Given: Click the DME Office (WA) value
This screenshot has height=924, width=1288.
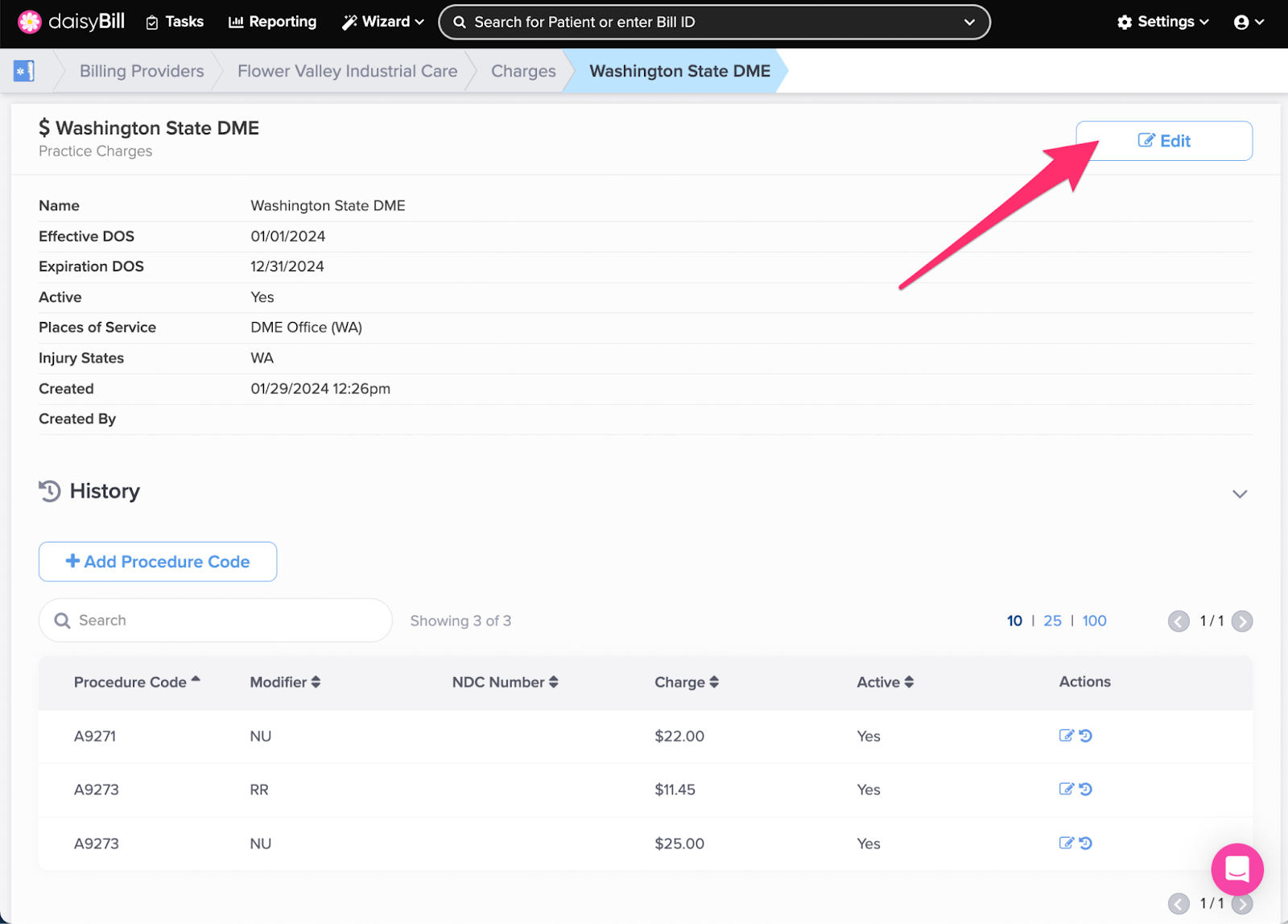Looking at the screenshot, I should point(307,328).
